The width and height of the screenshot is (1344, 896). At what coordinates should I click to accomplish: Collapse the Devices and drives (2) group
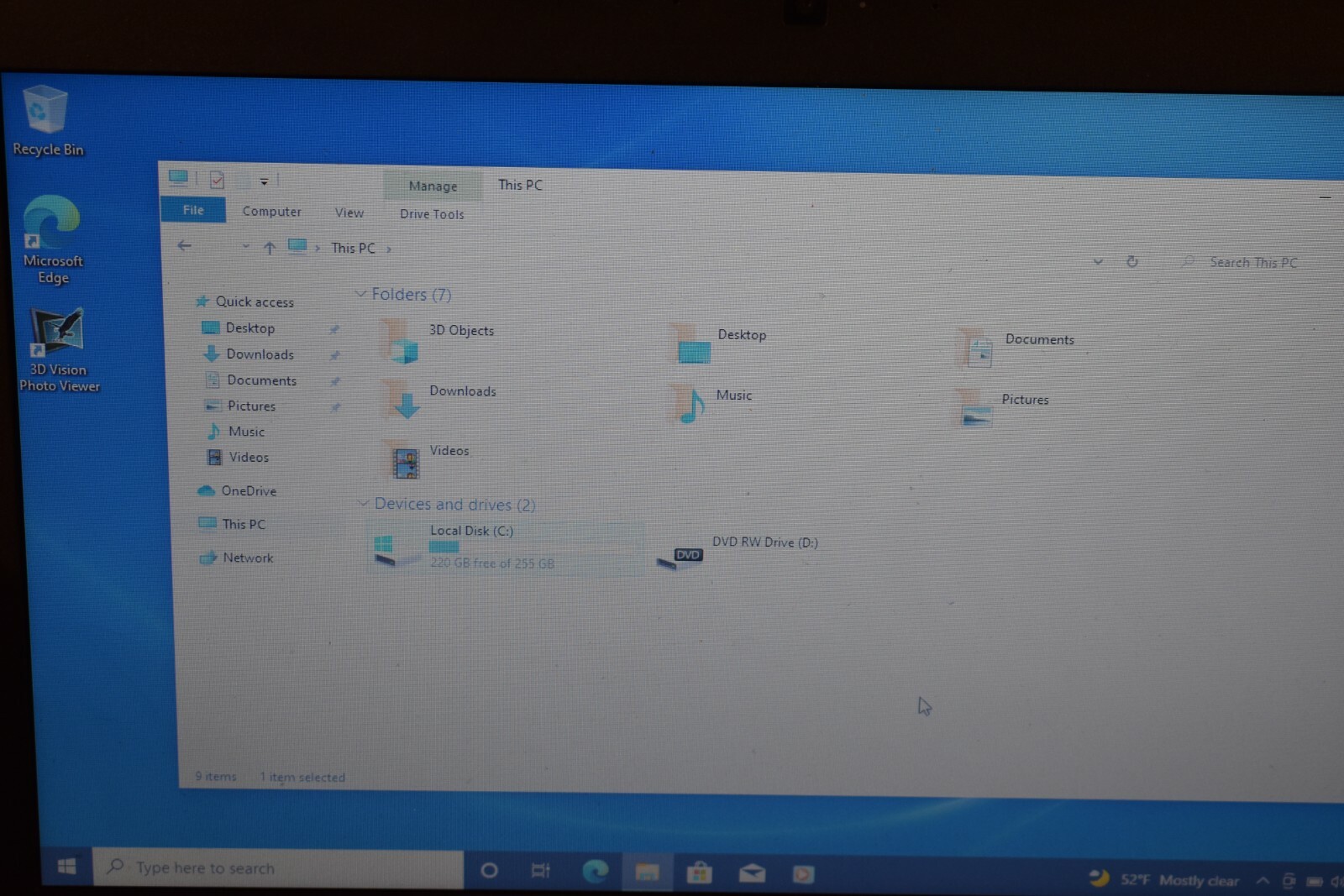(364, 503)
